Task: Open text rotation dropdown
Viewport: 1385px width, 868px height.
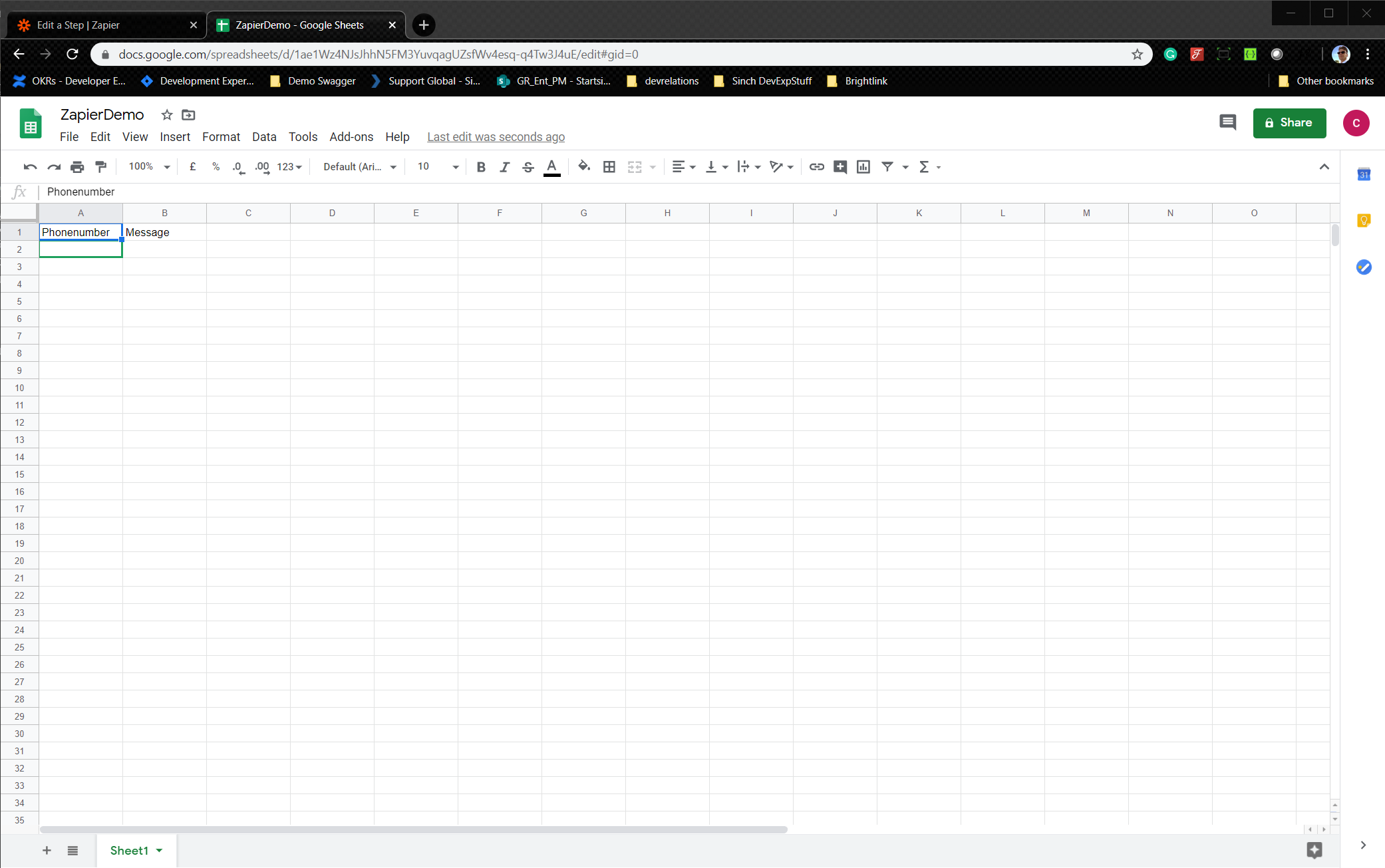Action: (x=782, y=167)
